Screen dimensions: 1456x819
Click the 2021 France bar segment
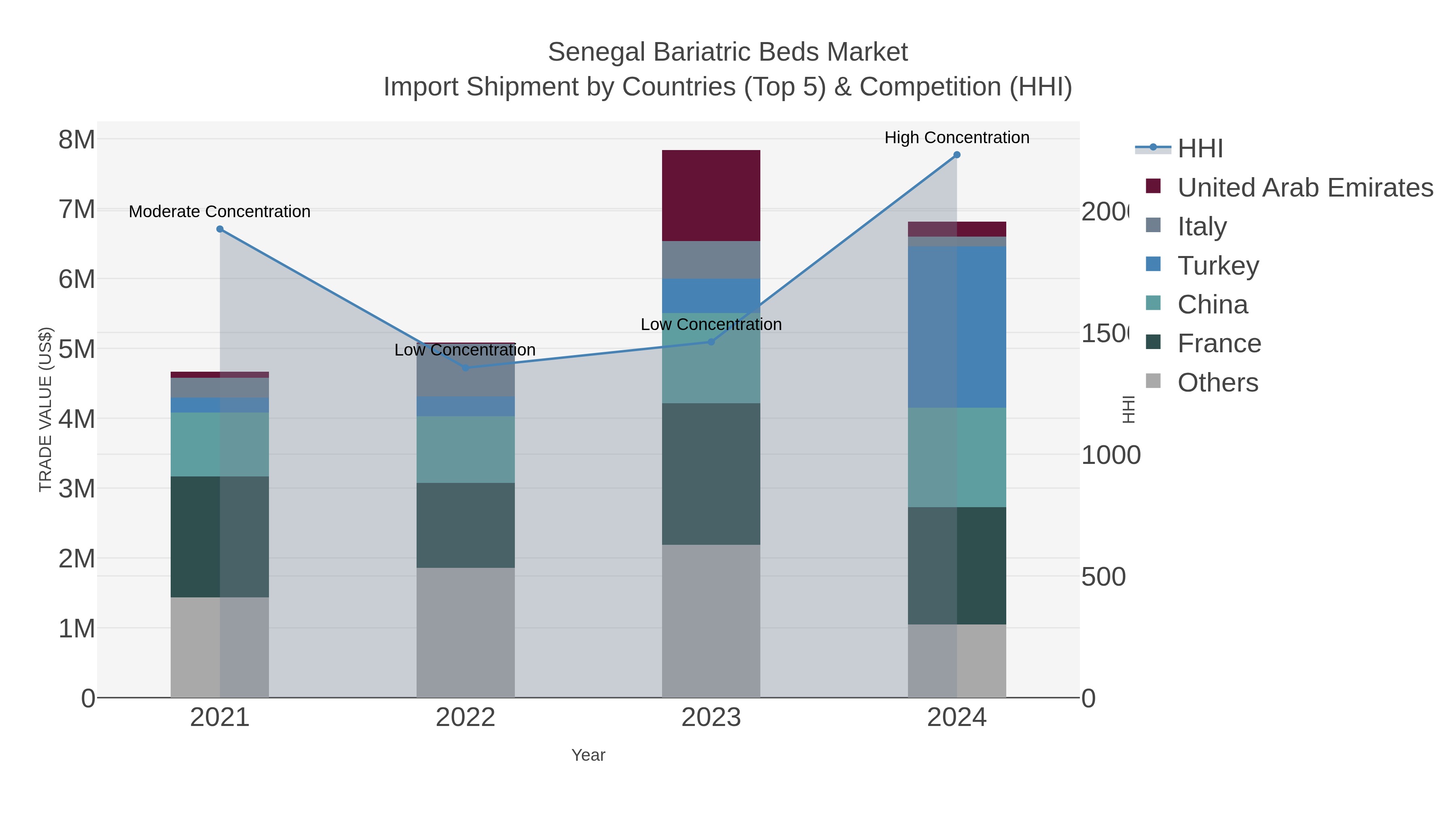220,537
